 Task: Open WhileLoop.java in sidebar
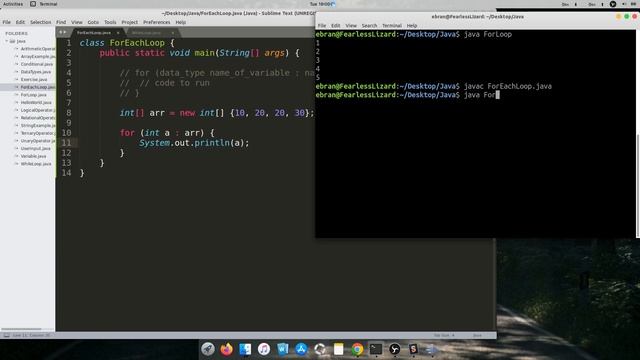36,164
